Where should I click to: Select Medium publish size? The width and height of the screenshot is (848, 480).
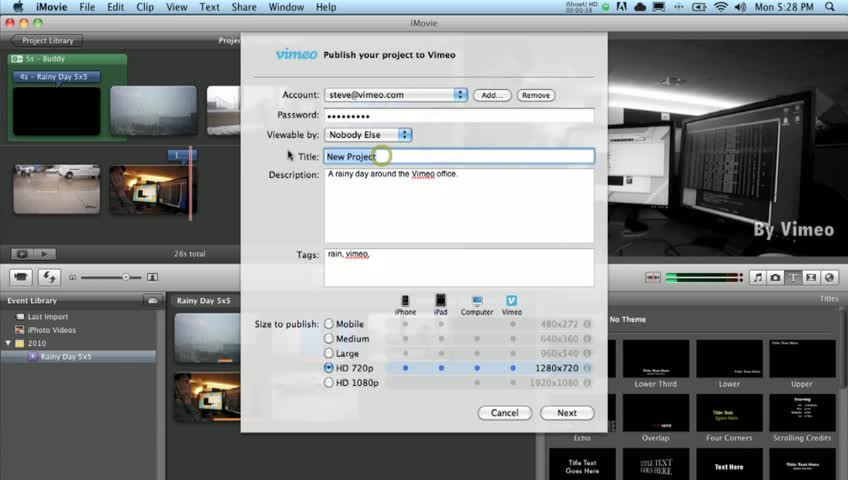point(329,338)
